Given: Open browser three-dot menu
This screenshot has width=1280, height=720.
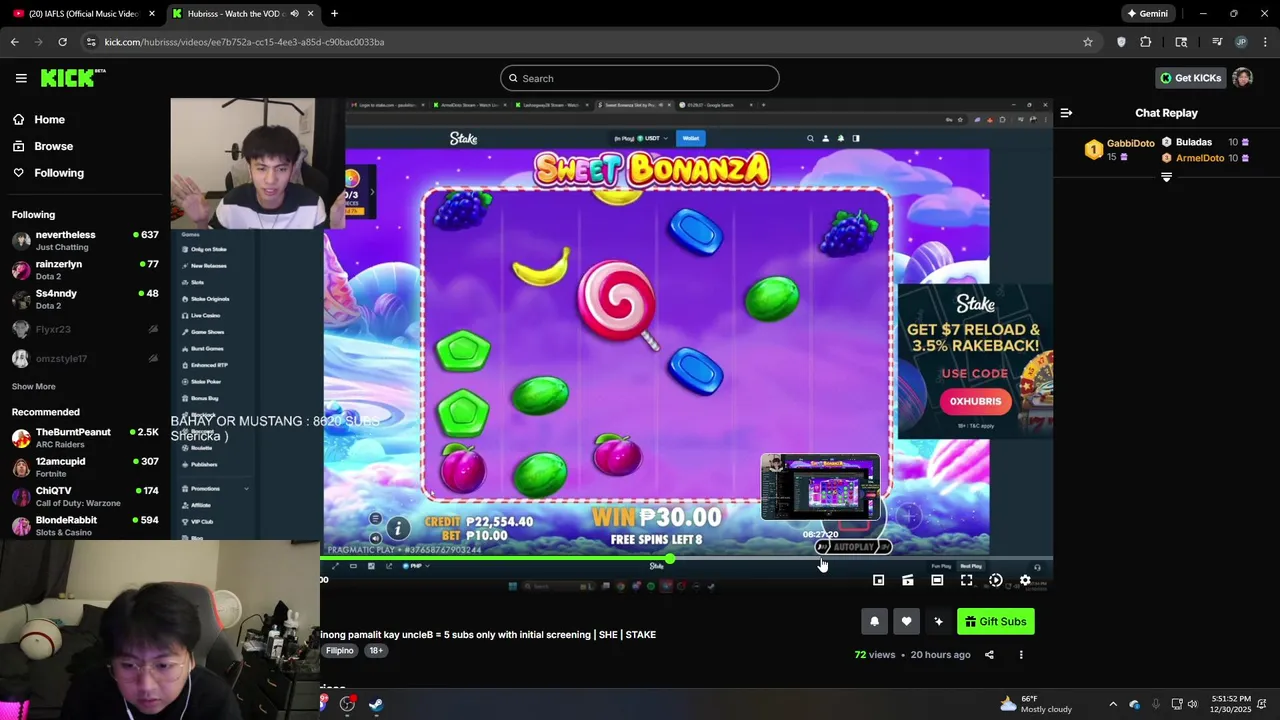Looking at the screenshot, I should (1266, 42).
